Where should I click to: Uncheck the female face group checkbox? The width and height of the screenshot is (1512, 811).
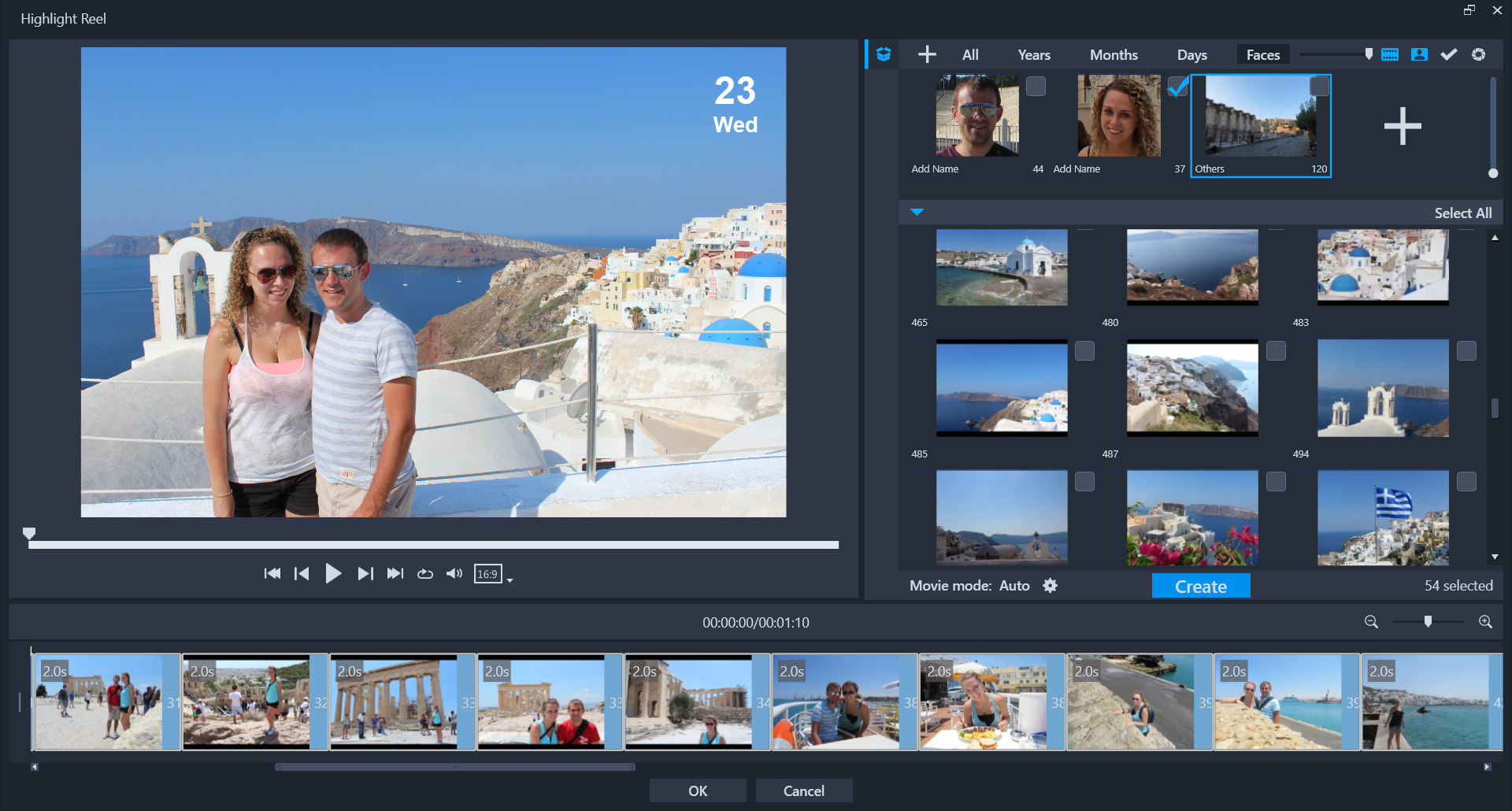pyautogui.click(x=1177, y=86)
